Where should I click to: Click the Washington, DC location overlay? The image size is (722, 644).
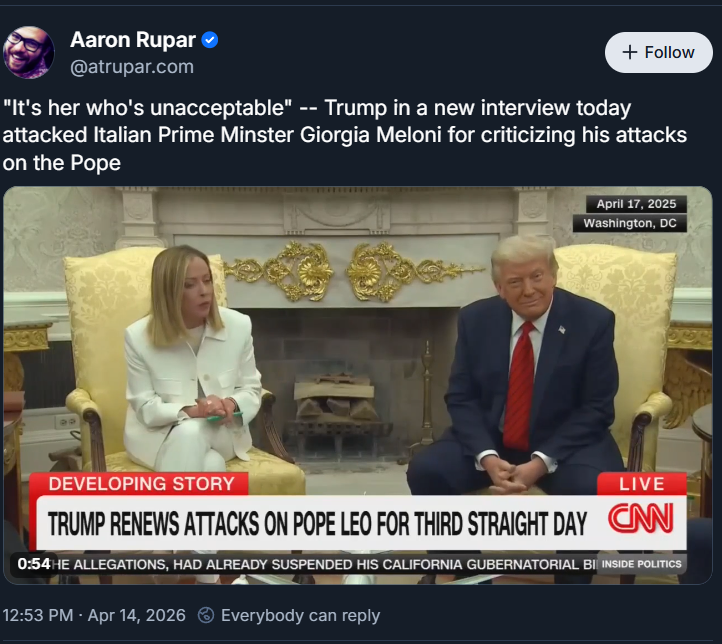tap(630, 223)
